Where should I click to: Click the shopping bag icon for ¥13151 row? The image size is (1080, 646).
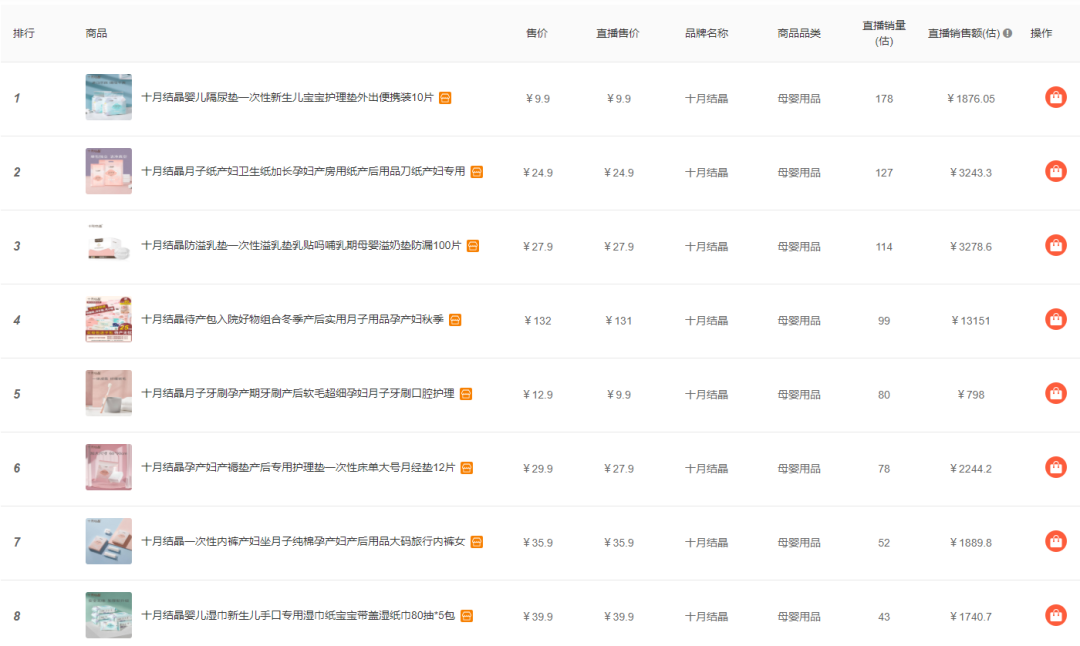tap(1055, 319)
